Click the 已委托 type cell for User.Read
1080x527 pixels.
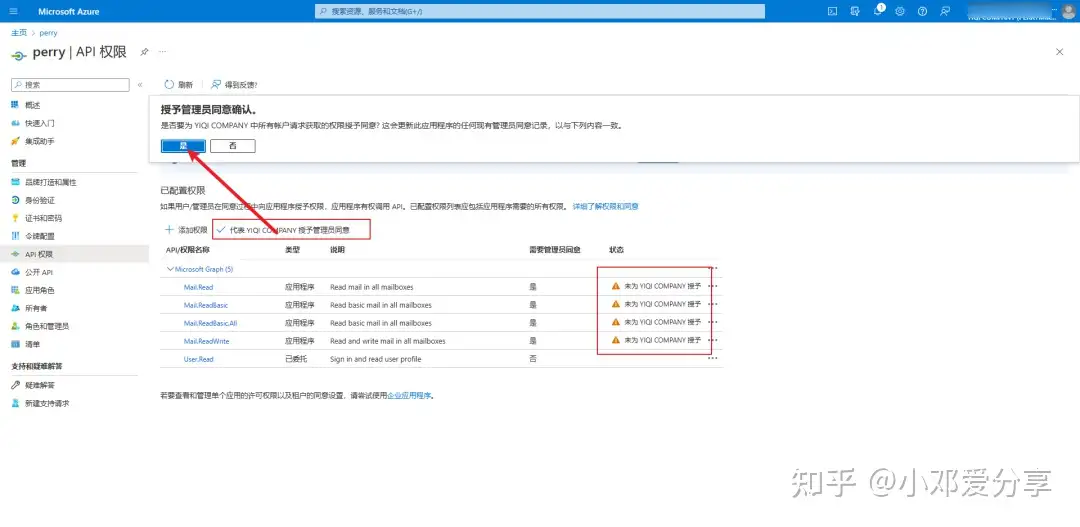pos(295,359)
